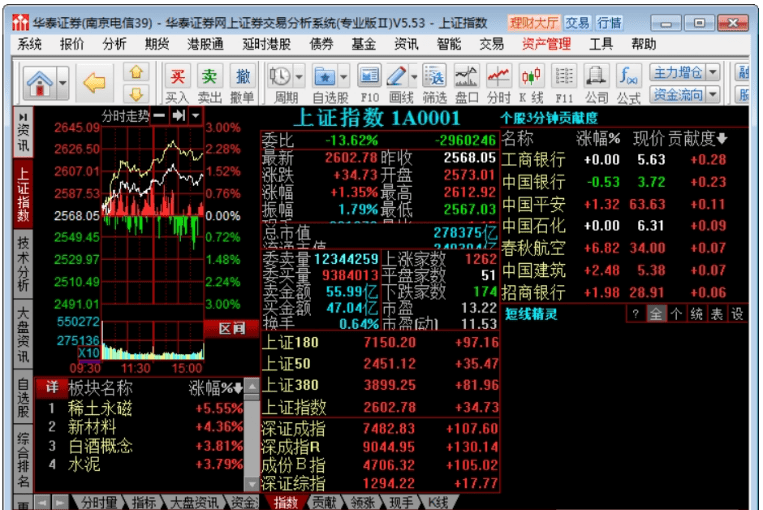Open the 公式 formula icon
Viewport: 763px width, 510px height.
coord(628,83)
